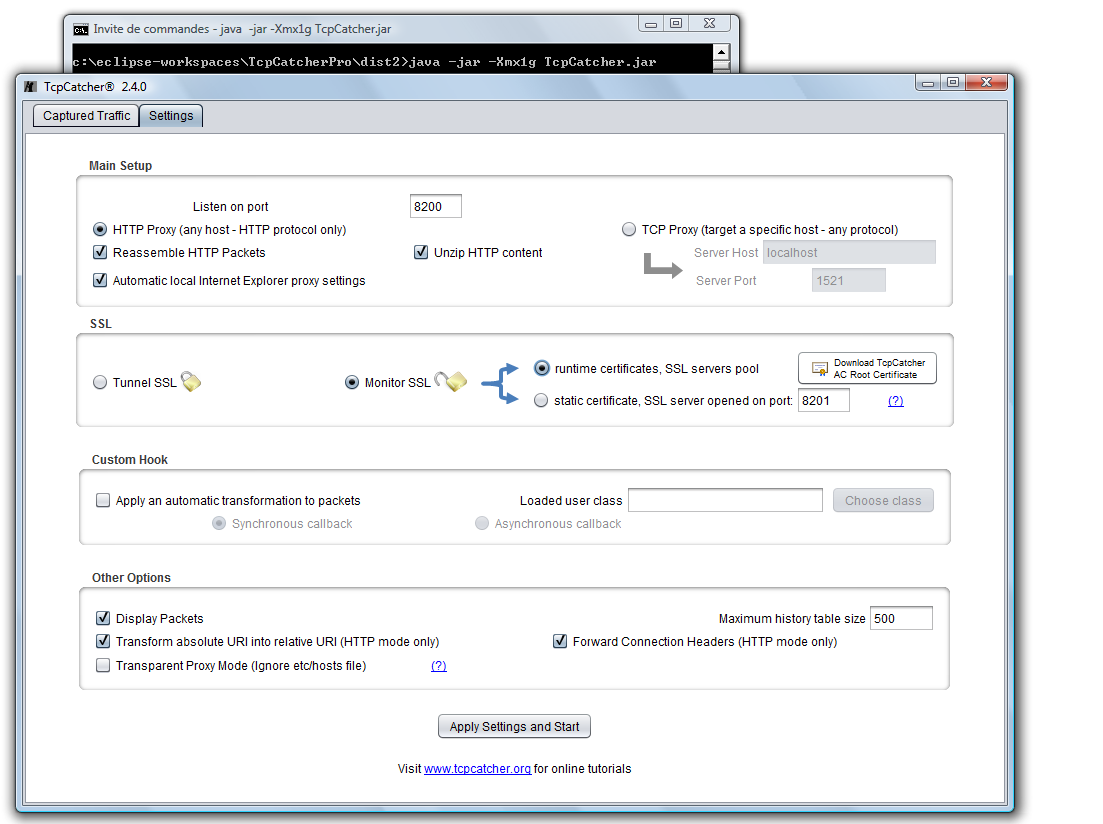Click Maximum history table size field

[901, 618]
